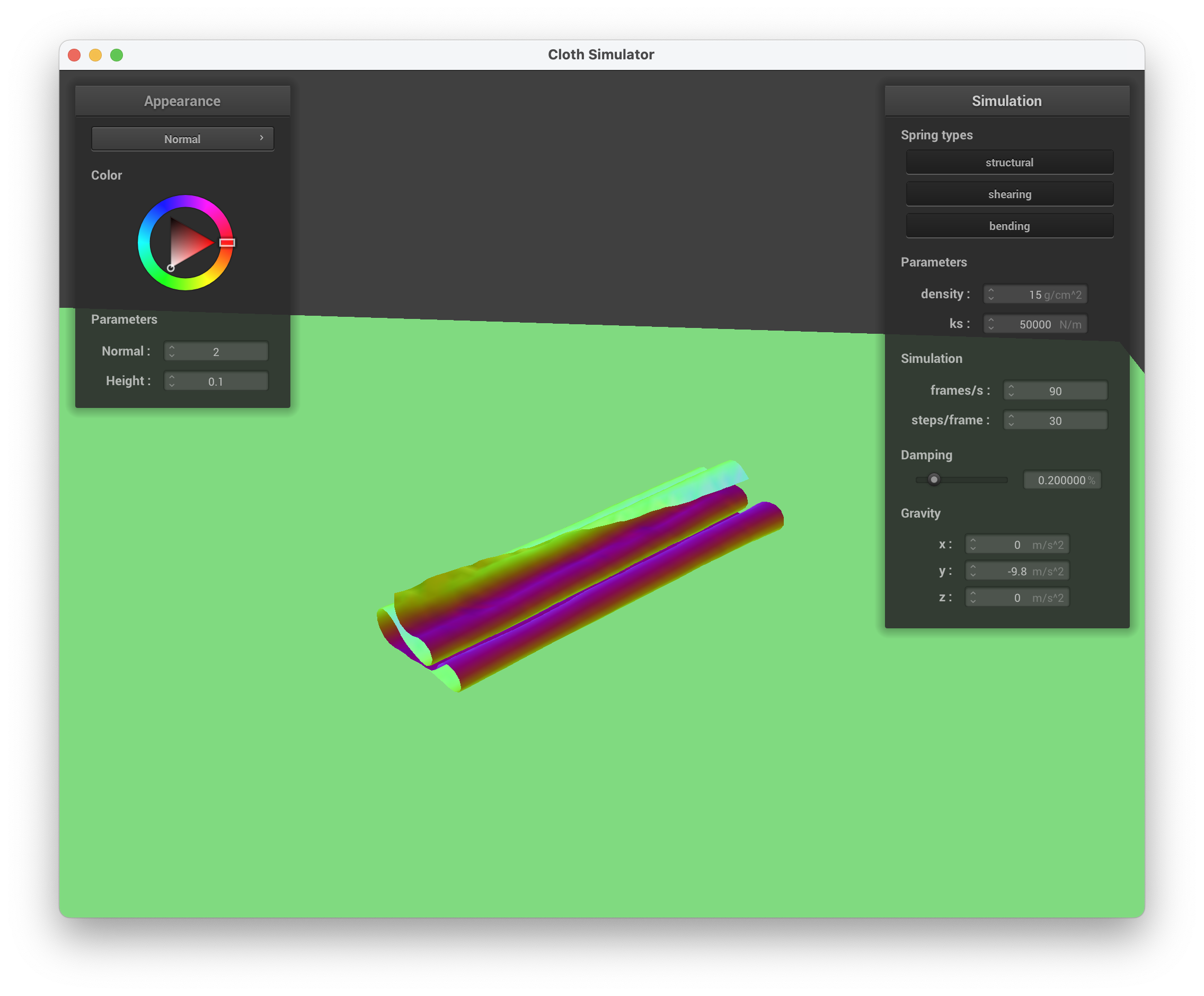Toggle the shearing spring type button

point(1009,194)
